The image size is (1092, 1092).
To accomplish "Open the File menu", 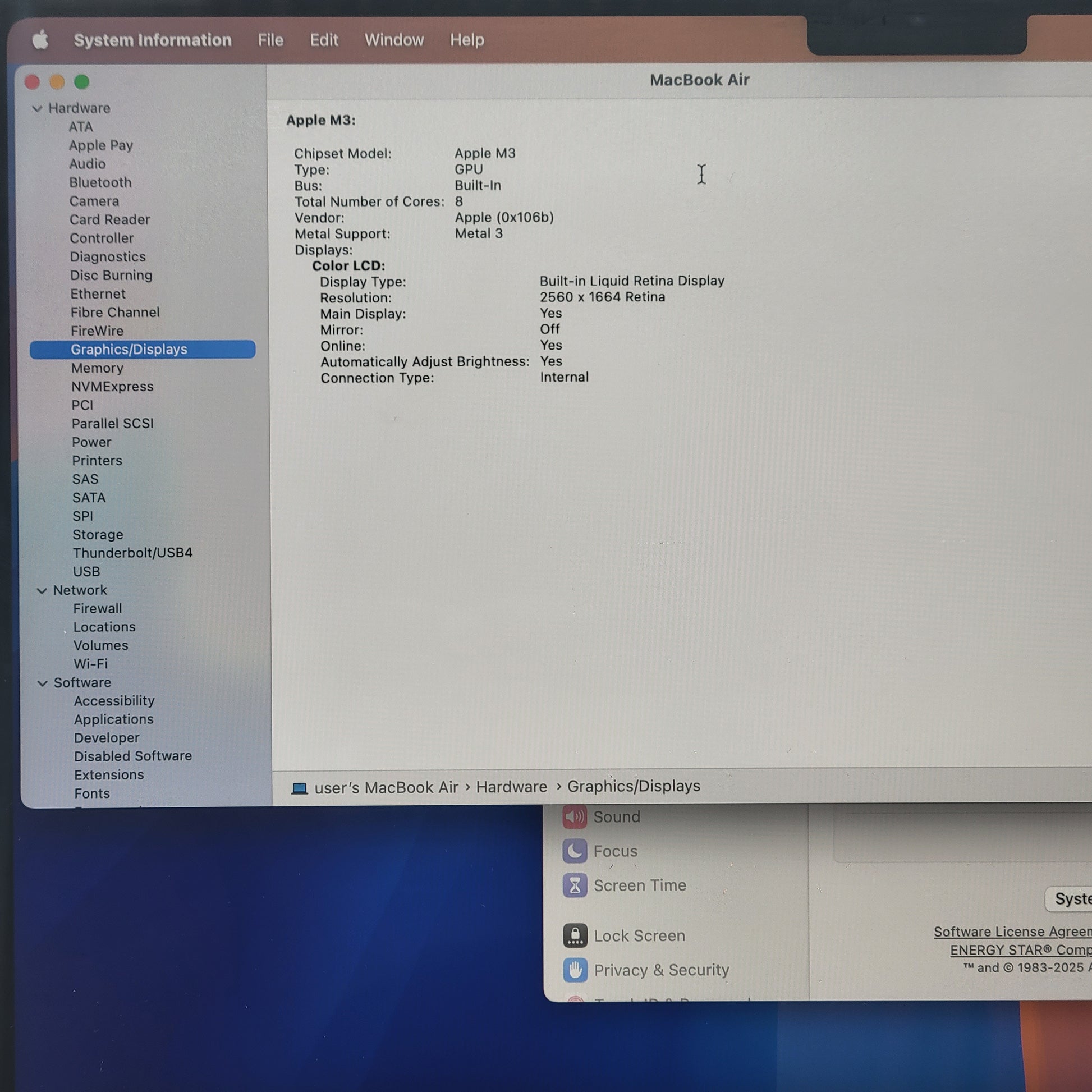I will point(270,40).
